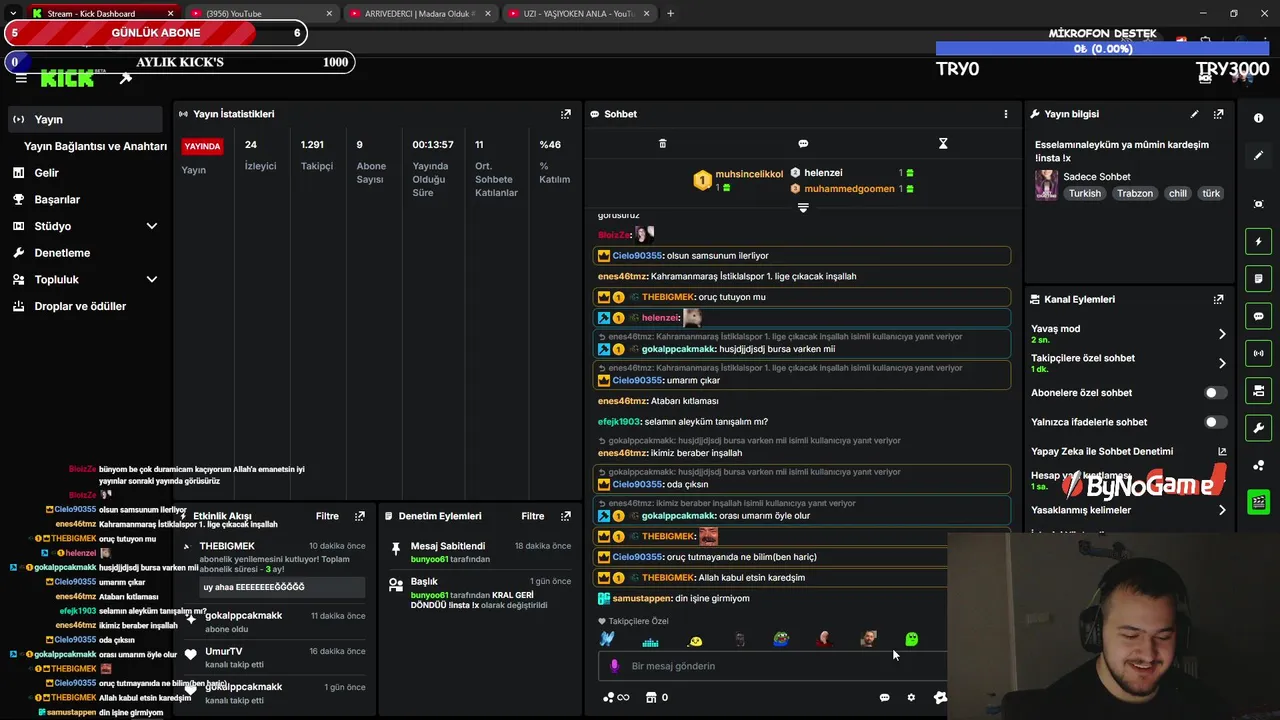Select the Pepe frog emote
This screenshot has width=1280, height=720.
pos(781,639)
